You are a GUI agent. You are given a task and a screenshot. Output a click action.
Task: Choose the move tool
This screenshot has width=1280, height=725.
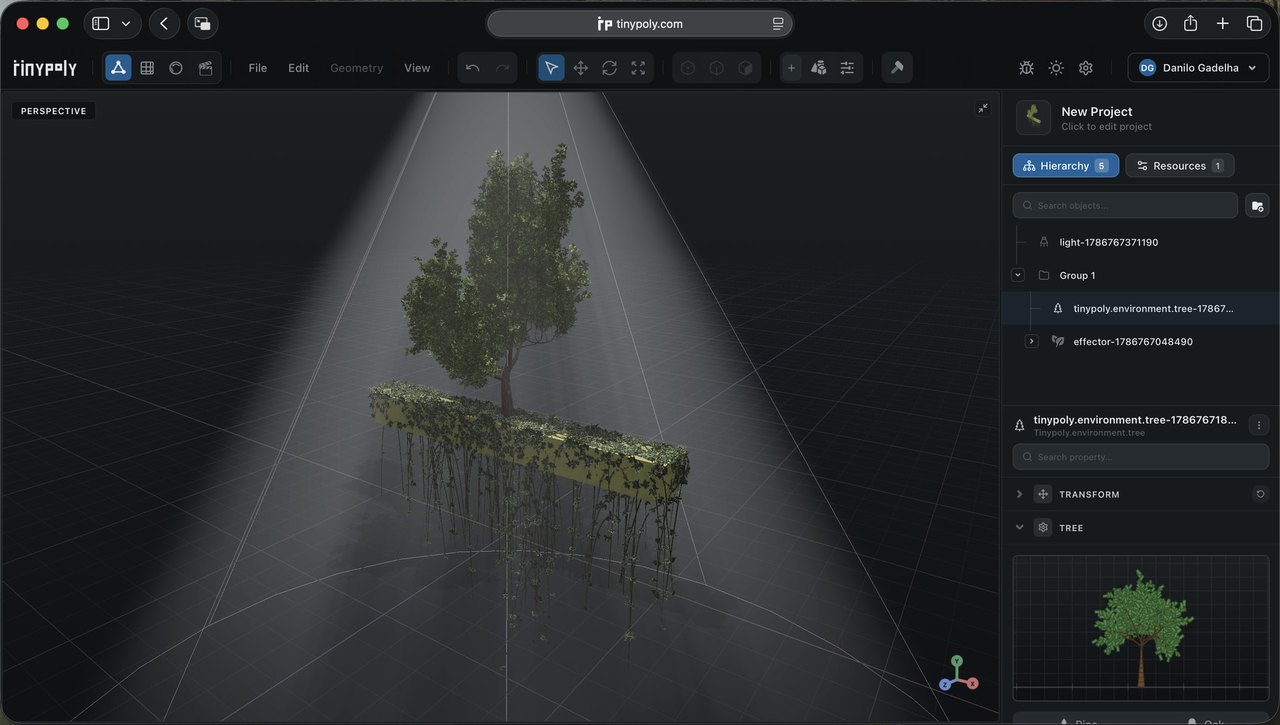point(580,68)
